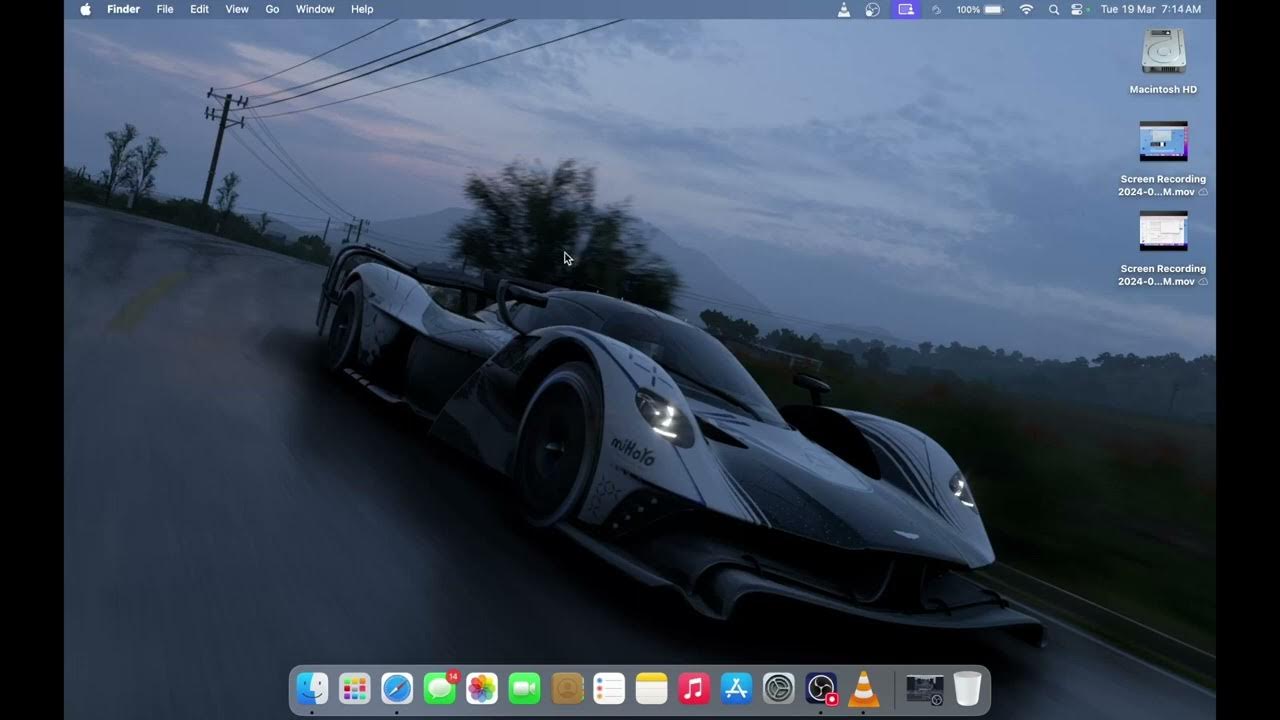
Task: Open the Apple menu
Action: [x=85, y=9]
